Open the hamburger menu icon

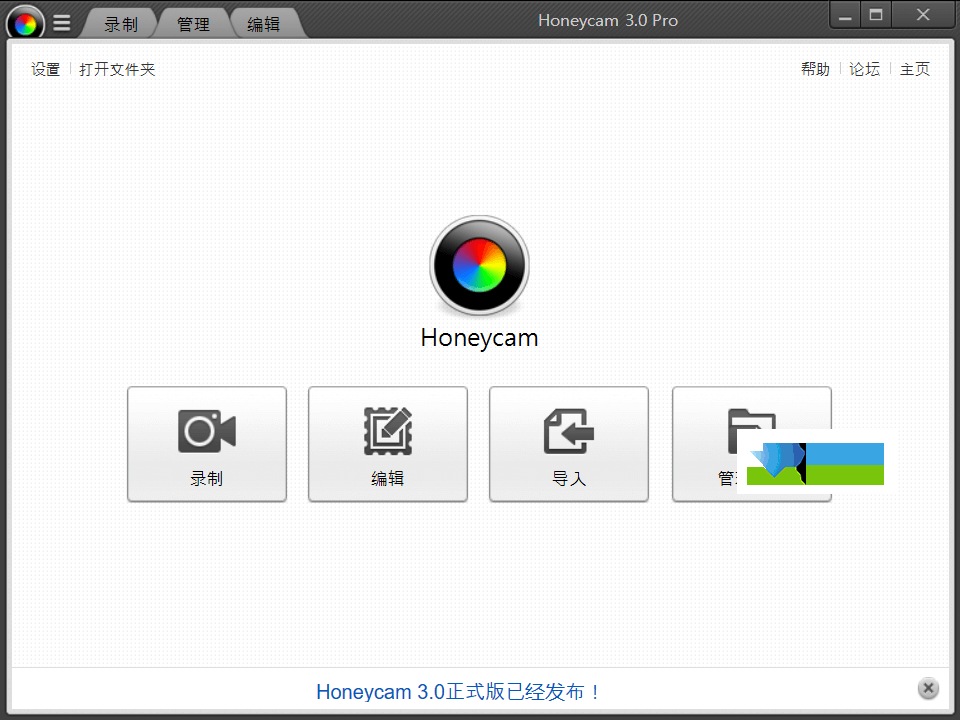point(61,23)
